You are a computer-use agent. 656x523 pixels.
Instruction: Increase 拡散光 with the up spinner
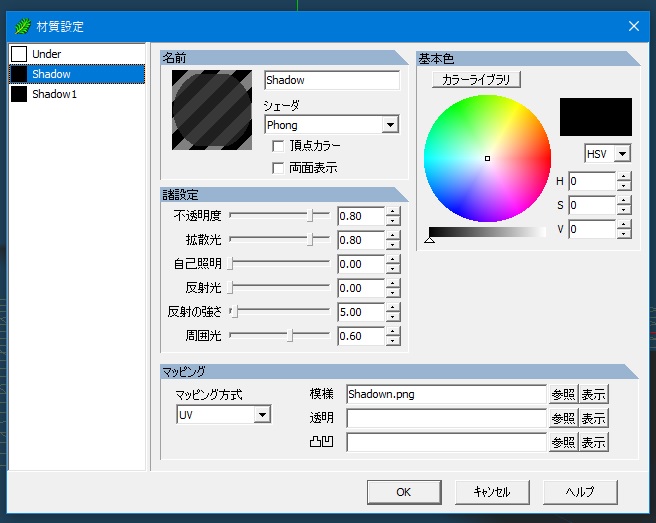pos(392,236)
